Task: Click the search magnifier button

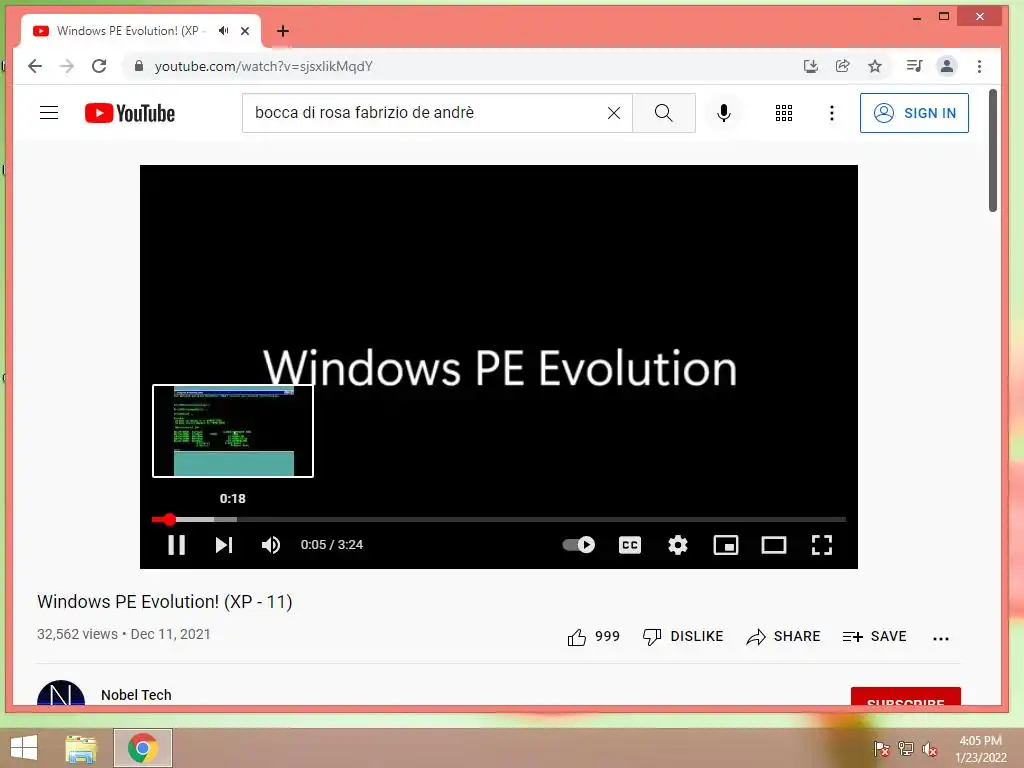Action: pyautogui.click(x=664, y=113)
